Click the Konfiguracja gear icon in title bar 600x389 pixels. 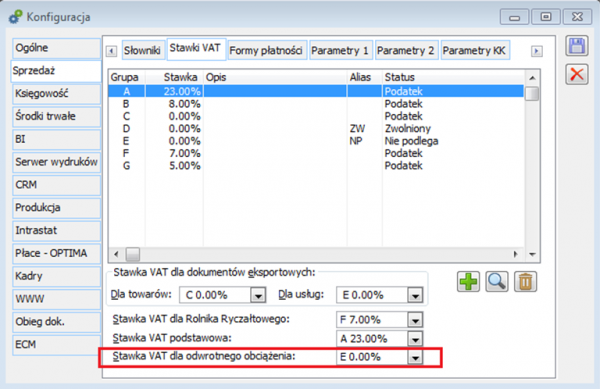(16, 17)
